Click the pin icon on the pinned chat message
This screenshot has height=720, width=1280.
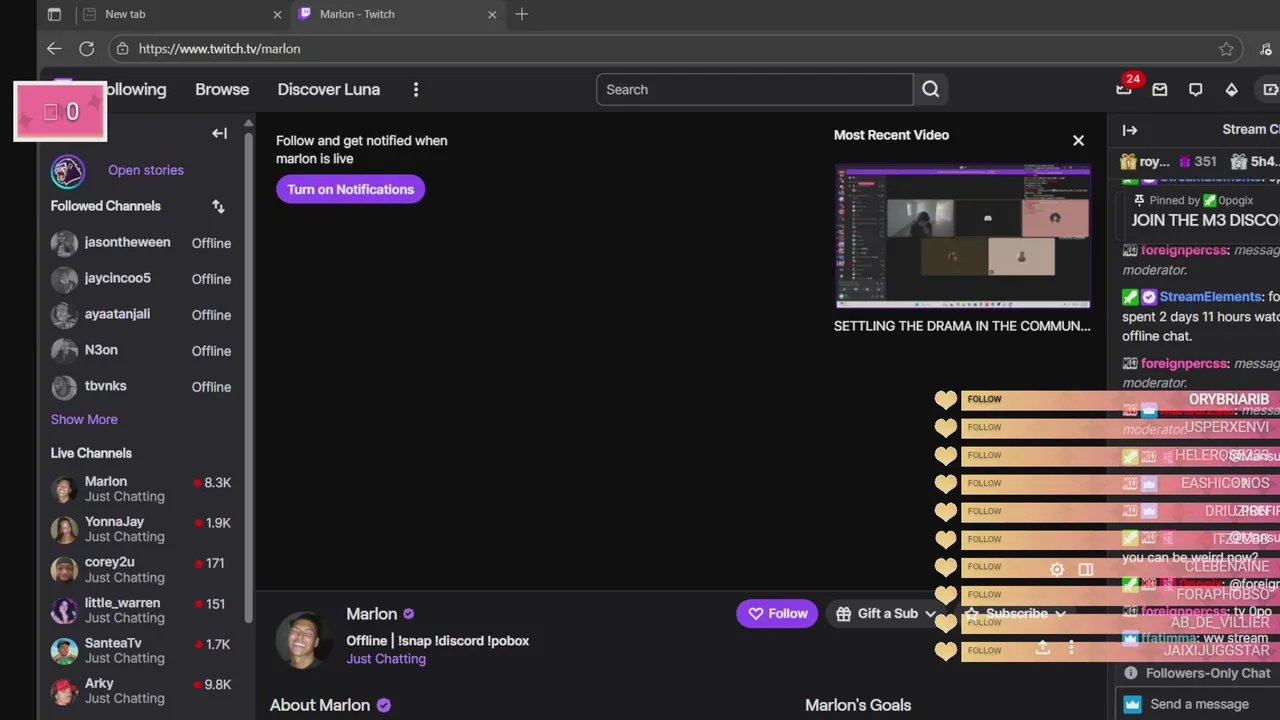[1138, 200]
